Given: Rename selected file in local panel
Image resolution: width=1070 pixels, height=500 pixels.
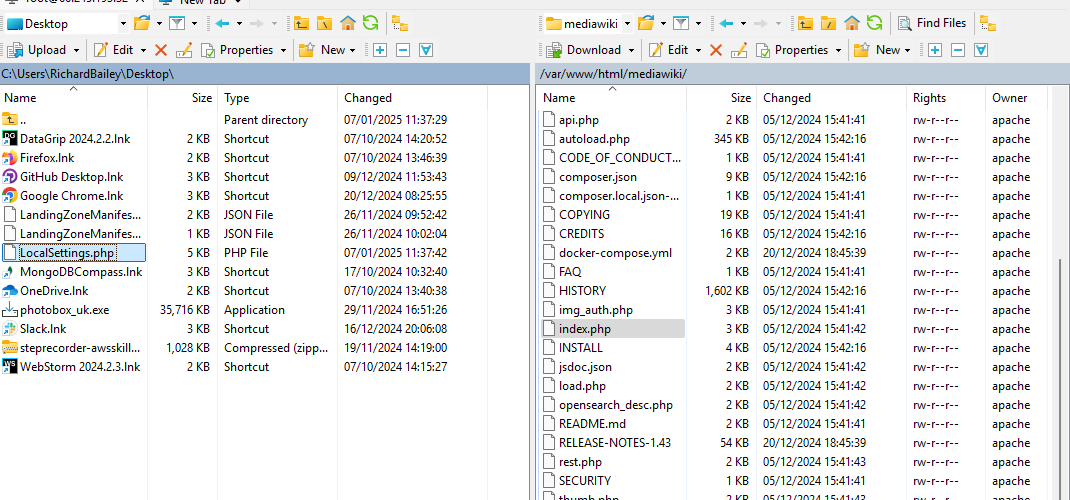Looking at the screenshot, I should coord(184,50).
